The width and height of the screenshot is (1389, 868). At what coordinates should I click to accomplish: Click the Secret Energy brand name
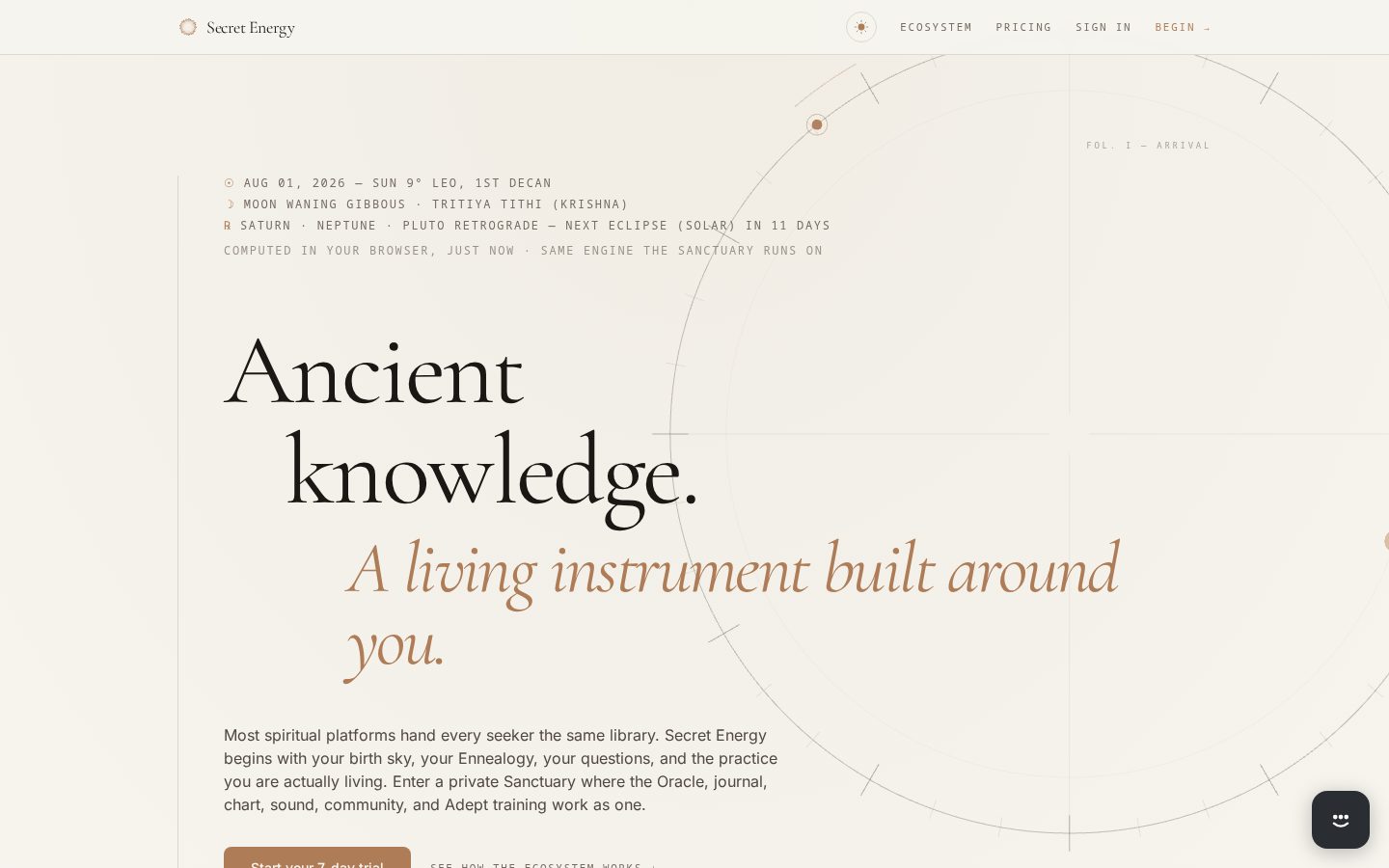(251, 28)
